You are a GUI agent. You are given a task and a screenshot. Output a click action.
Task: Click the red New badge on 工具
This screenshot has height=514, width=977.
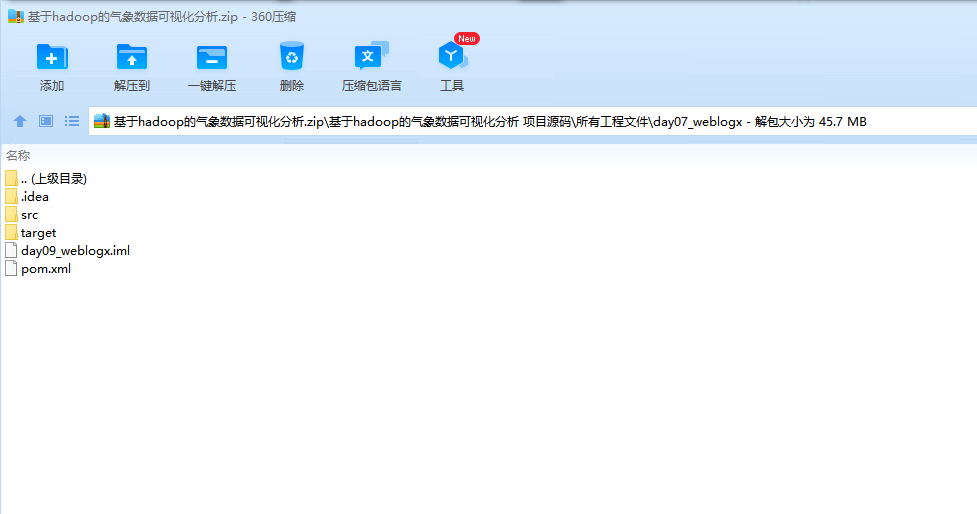tap(467, 39)
